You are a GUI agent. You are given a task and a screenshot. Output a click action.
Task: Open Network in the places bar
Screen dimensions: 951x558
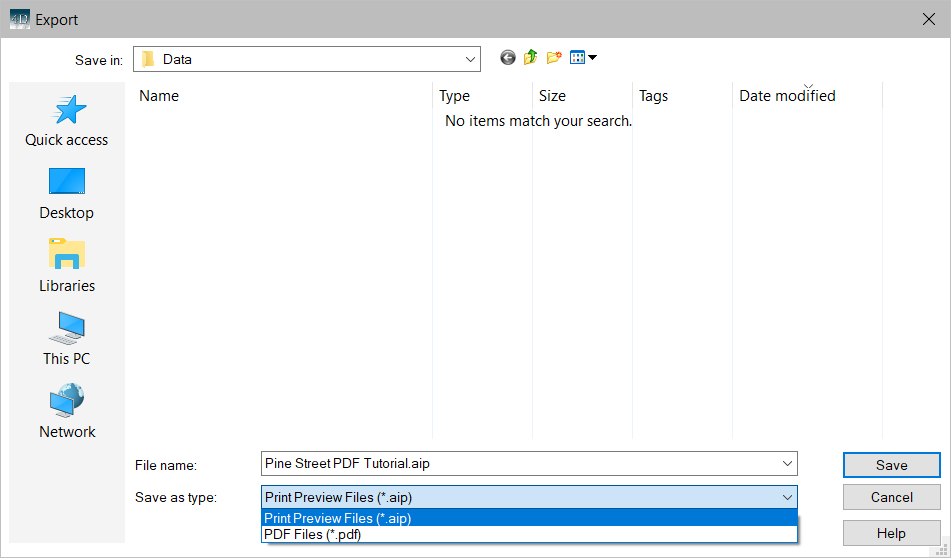click(67, 413)
